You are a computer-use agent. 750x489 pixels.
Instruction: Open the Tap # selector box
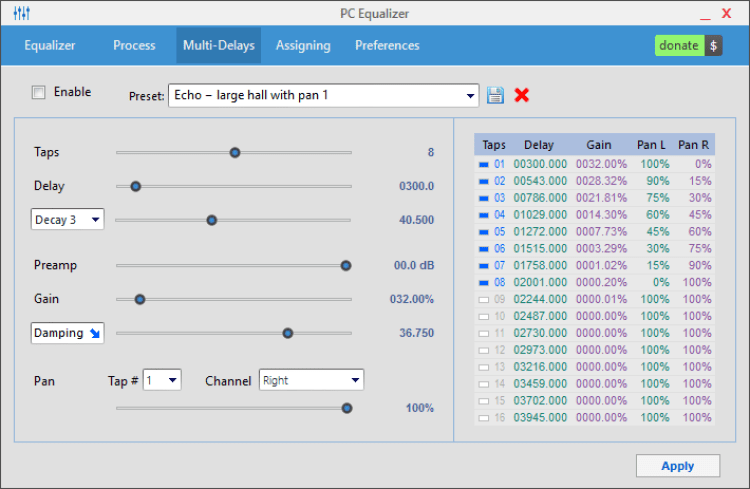162,380
